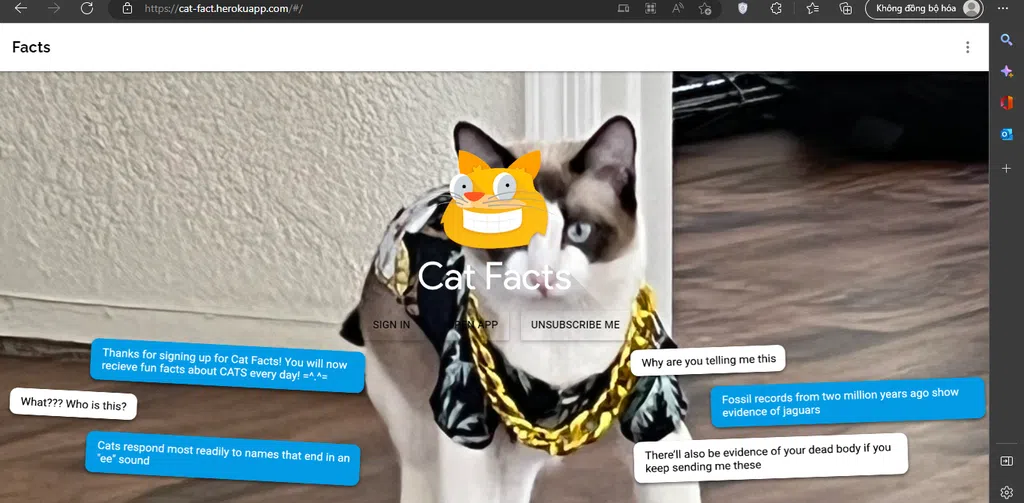Click the orange grinning cat logo
Image resolution: width=1024 pixels, height=503 pixels.
pyautogui.click(x=494, y=199)
